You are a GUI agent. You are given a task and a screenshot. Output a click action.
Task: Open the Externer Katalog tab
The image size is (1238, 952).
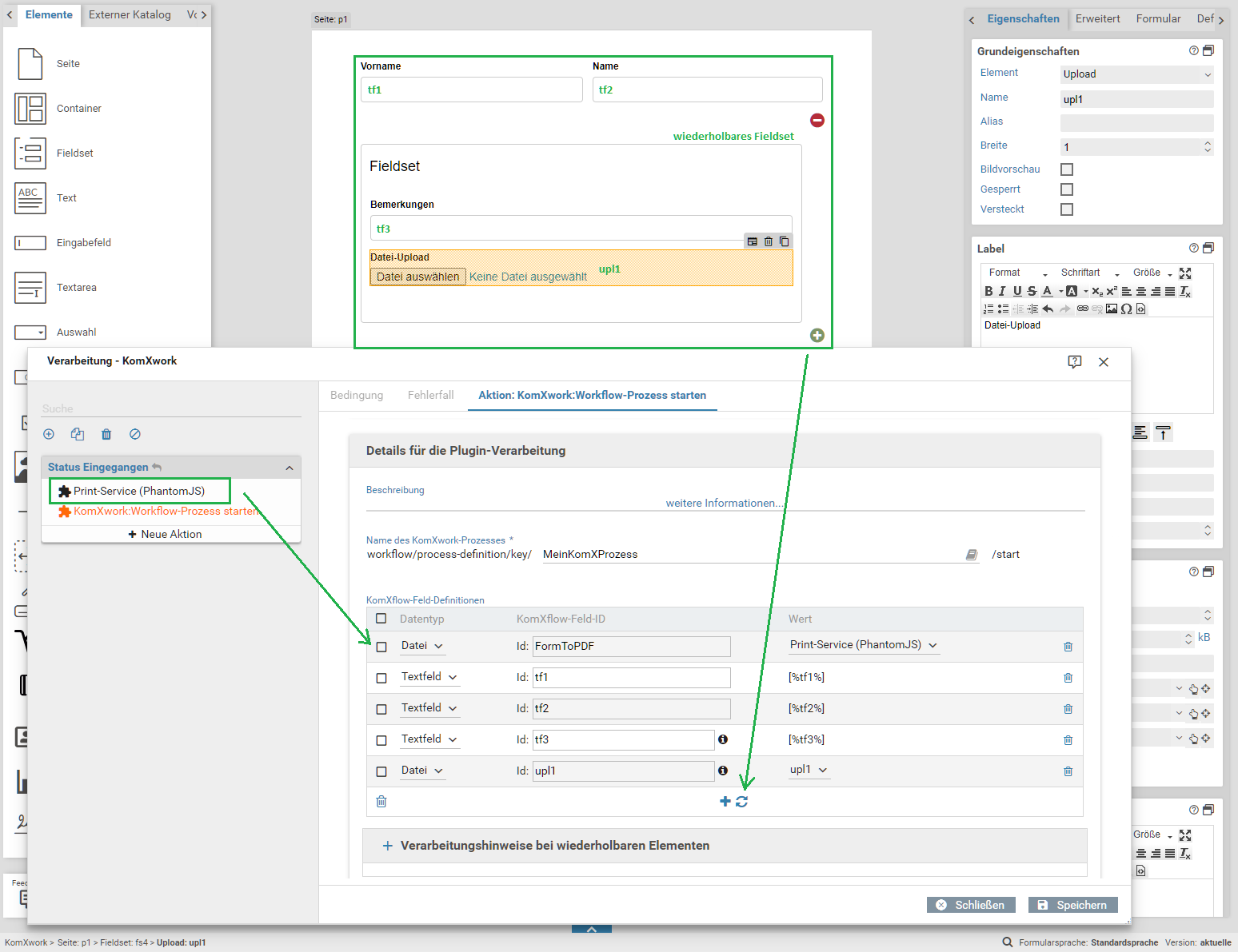(129, 14)
